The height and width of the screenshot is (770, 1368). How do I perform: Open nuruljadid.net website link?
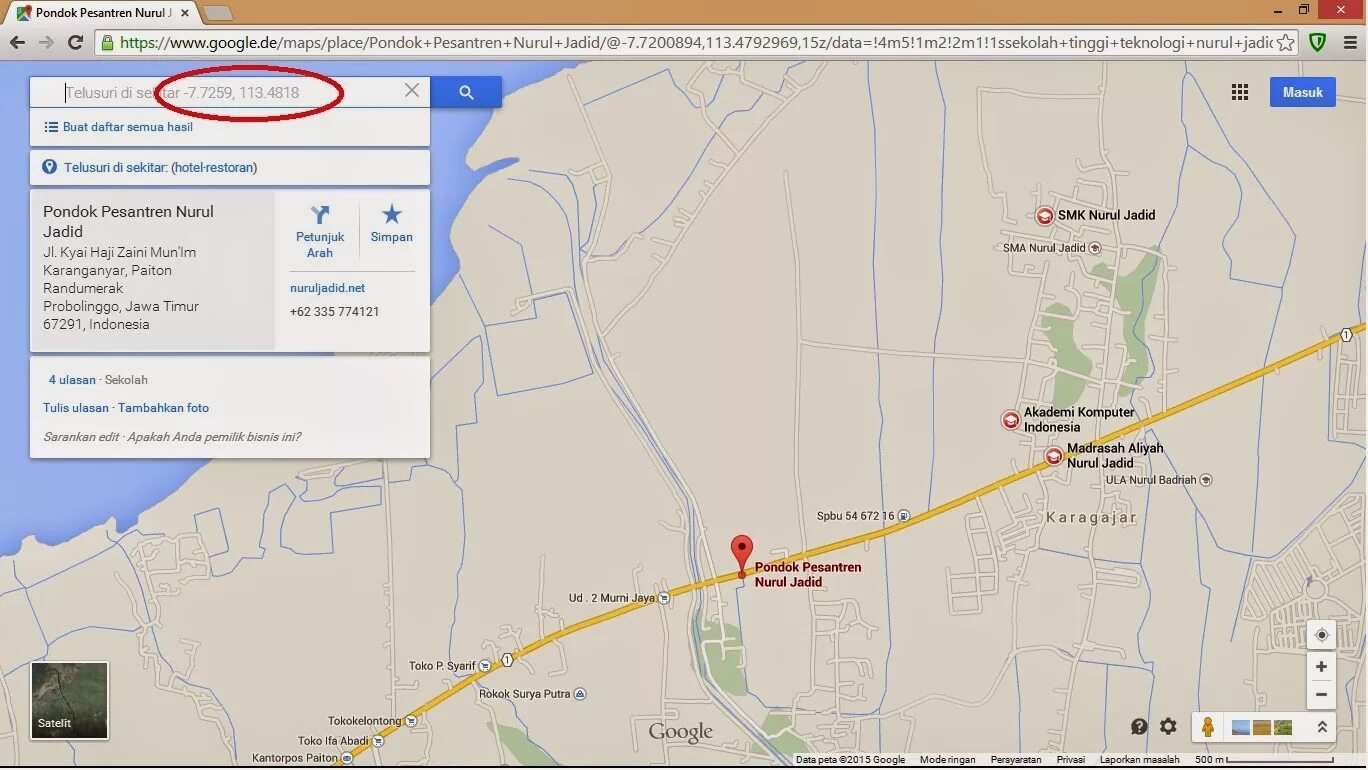pos(327,288)
